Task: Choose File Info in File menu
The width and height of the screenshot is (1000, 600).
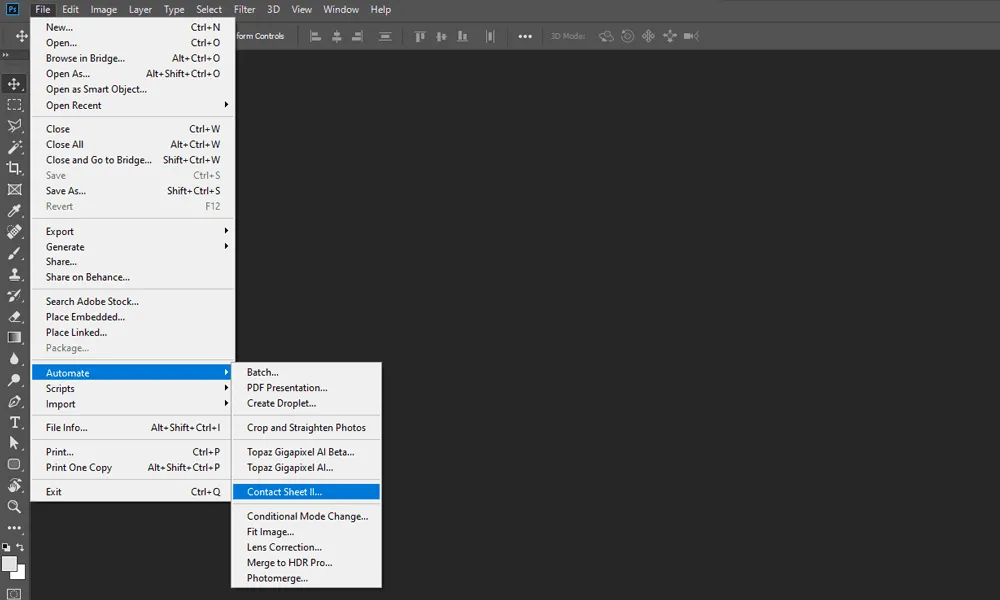Action: pos(133,428)
